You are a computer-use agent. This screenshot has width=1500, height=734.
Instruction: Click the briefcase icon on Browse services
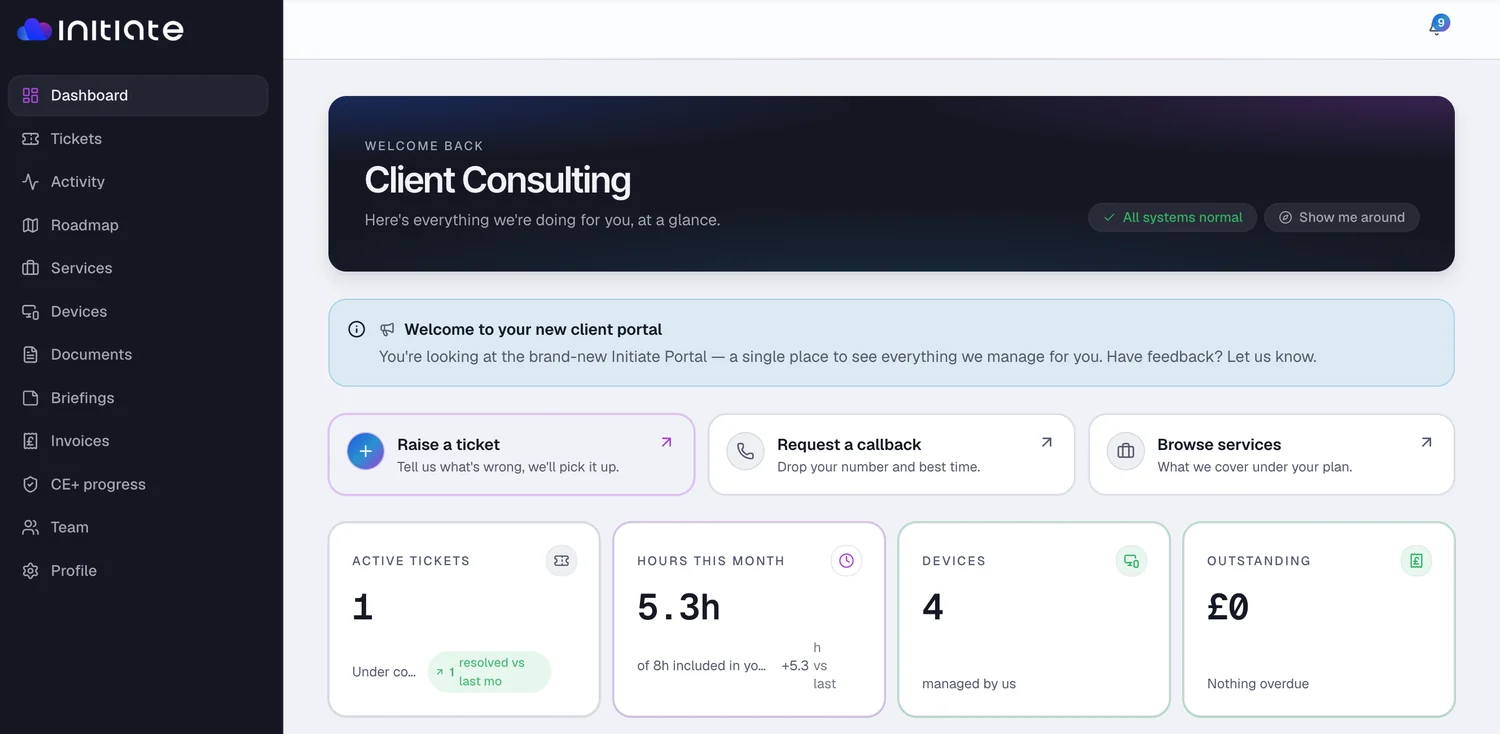(1125, 452)
